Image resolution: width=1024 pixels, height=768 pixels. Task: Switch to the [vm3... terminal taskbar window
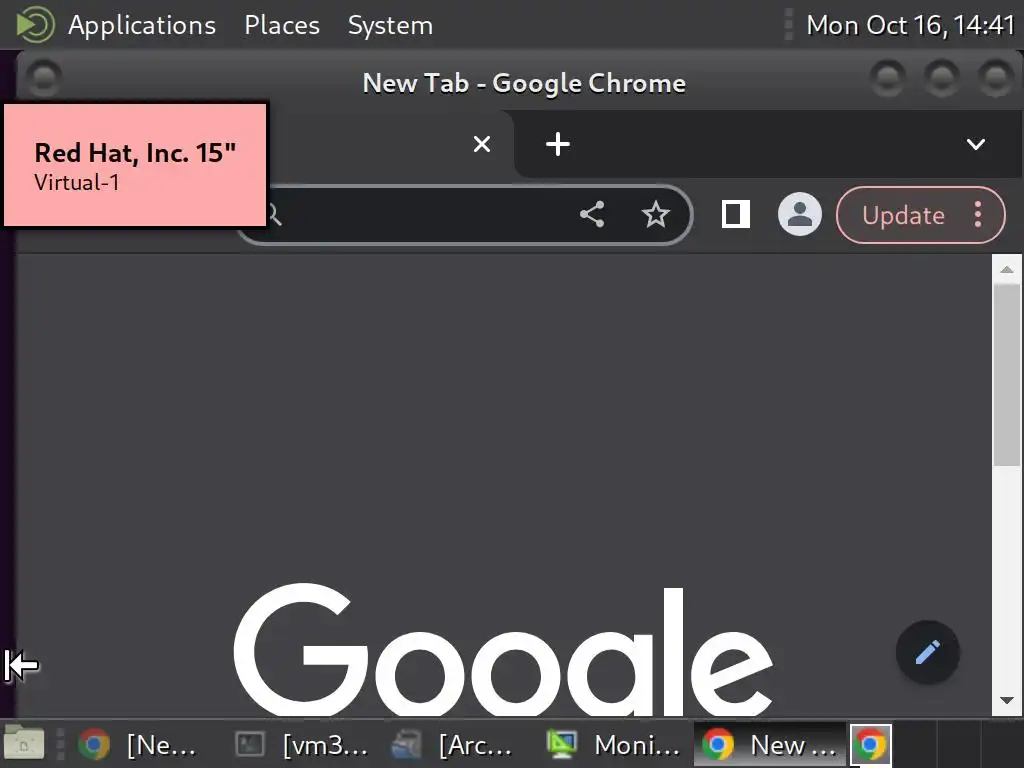[x=302, y=744]
